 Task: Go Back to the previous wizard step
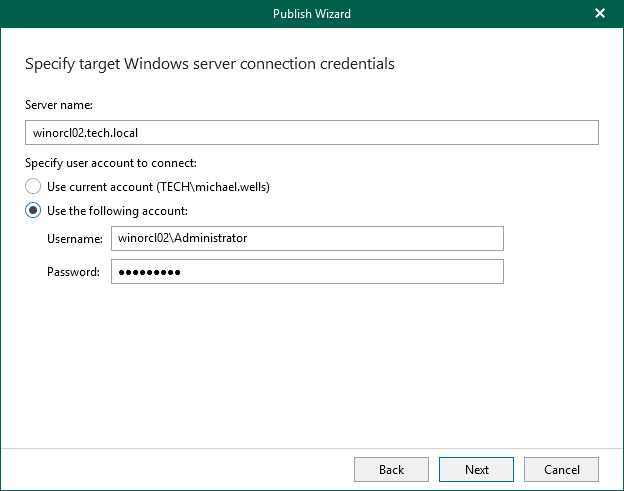pyautogui.click(x=391, y=469)
